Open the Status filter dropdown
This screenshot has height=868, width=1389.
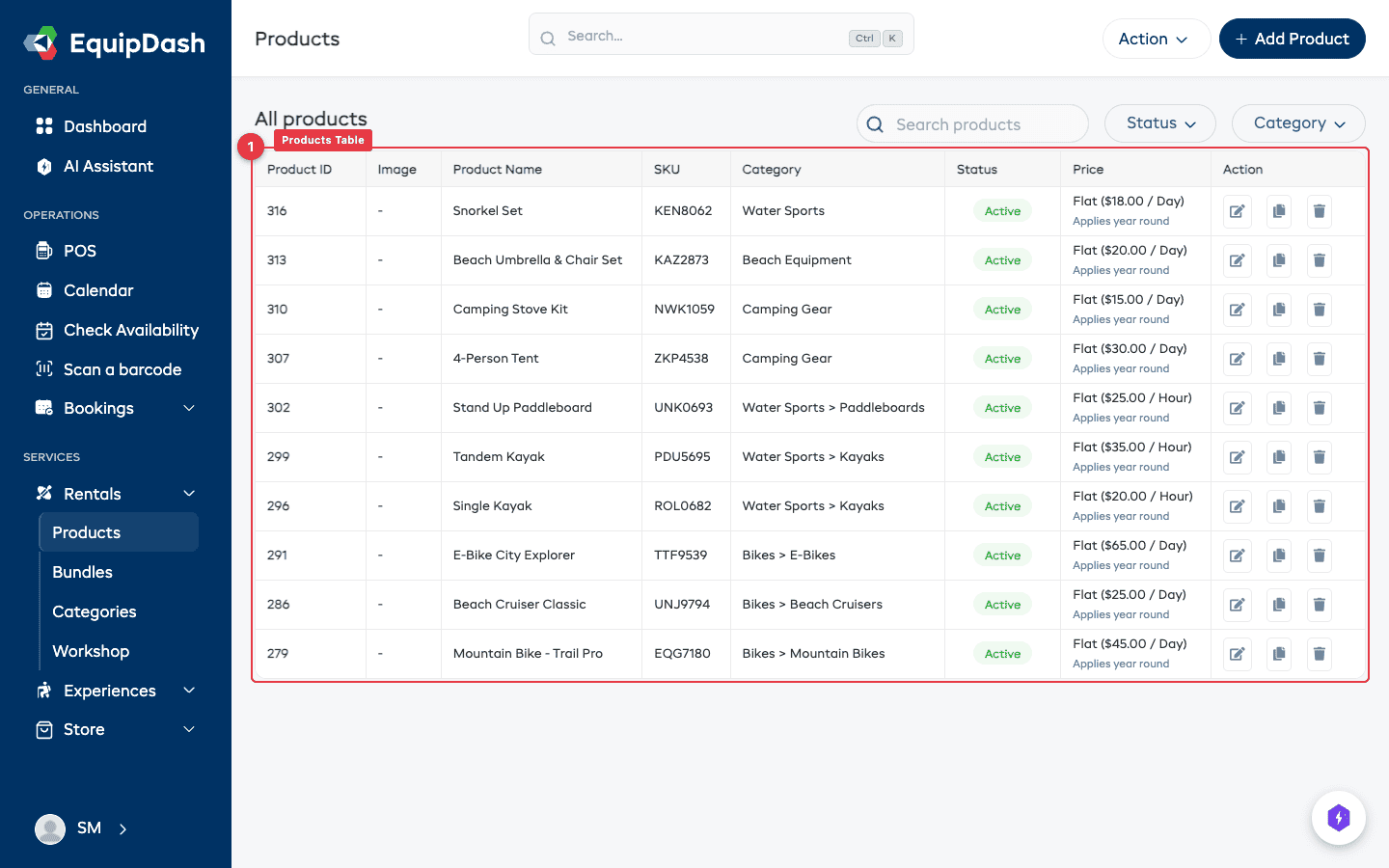[x=1159, y=123]
